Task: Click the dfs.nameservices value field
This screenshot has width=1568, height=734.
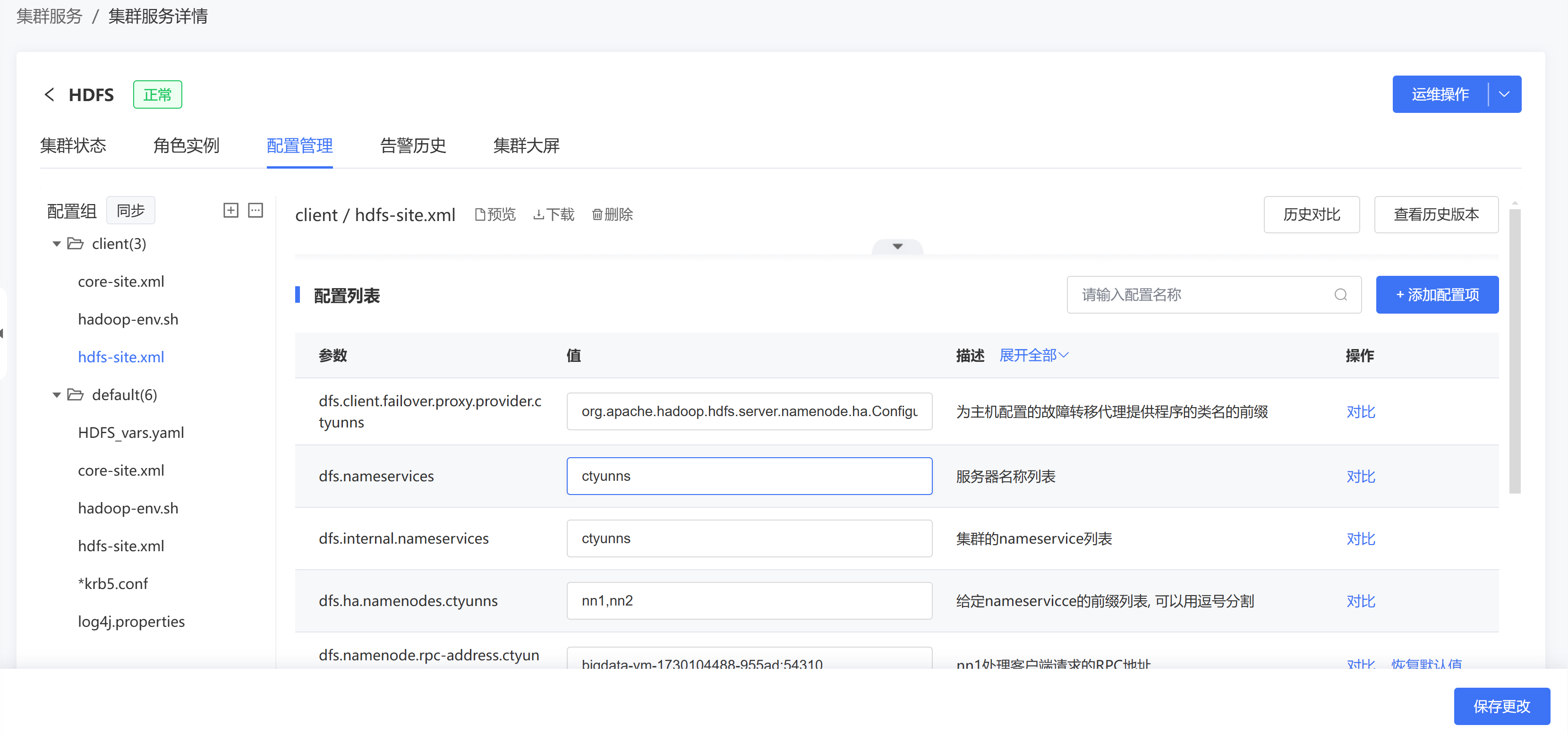Action: click(749, 476)
